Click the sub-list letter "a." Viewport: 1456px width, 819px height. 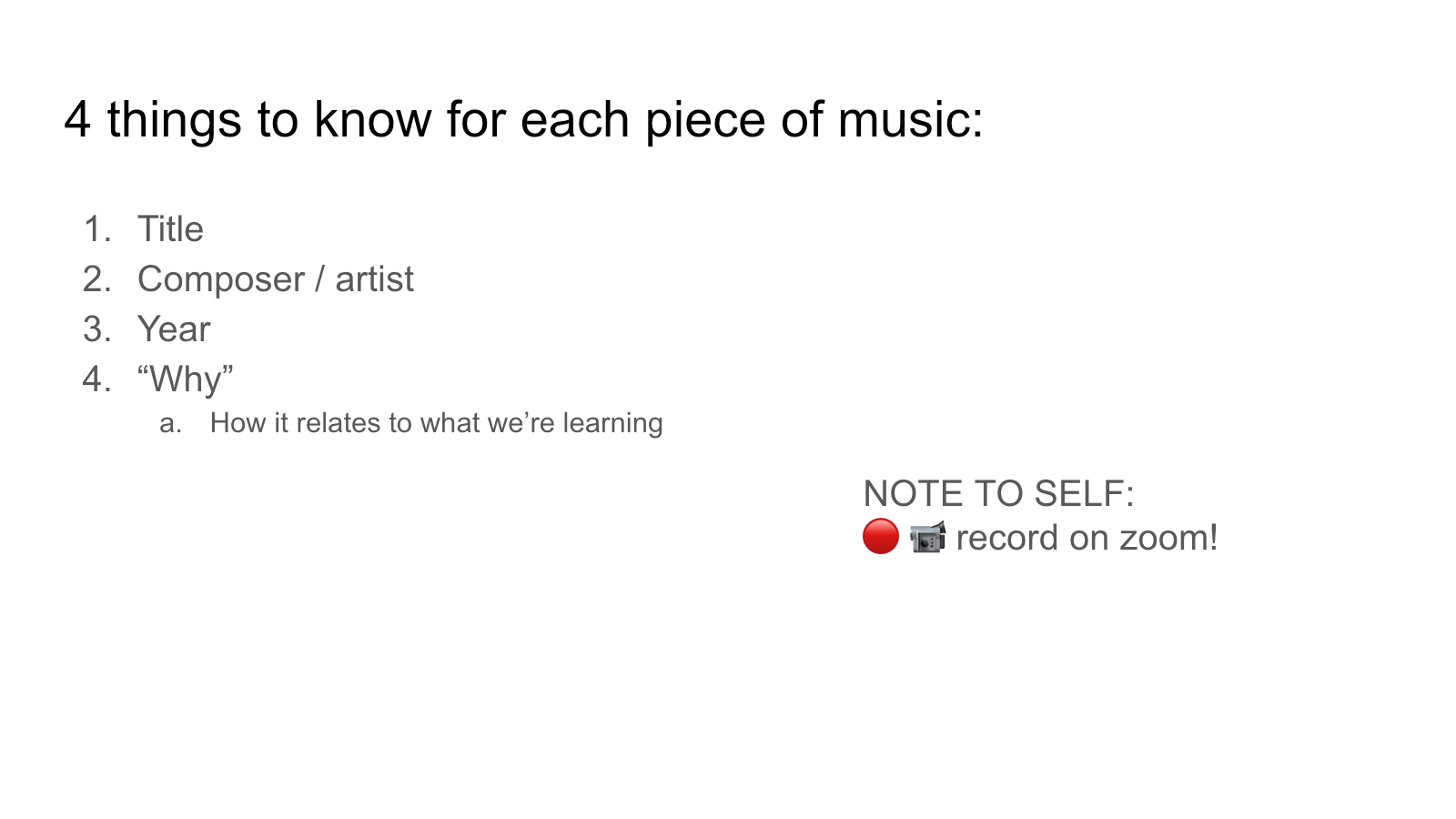pos(171,424)
